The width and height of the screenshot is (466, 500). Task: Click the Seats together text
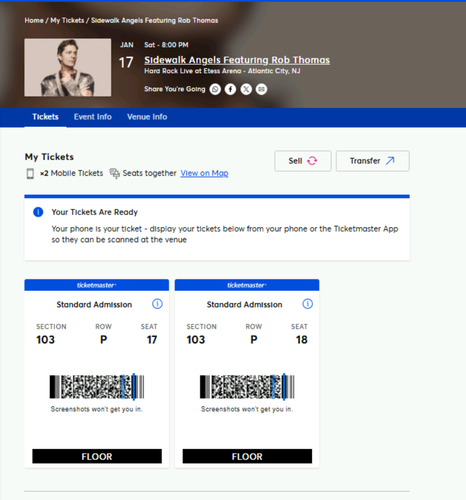coord(149,173)
